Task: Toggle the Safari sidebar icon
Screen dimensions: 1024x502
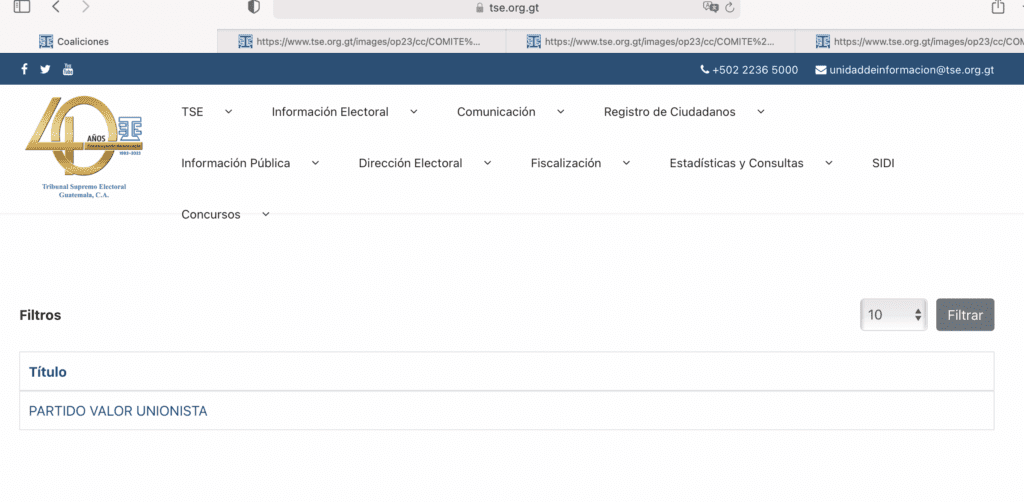Action: click(21, 7)
